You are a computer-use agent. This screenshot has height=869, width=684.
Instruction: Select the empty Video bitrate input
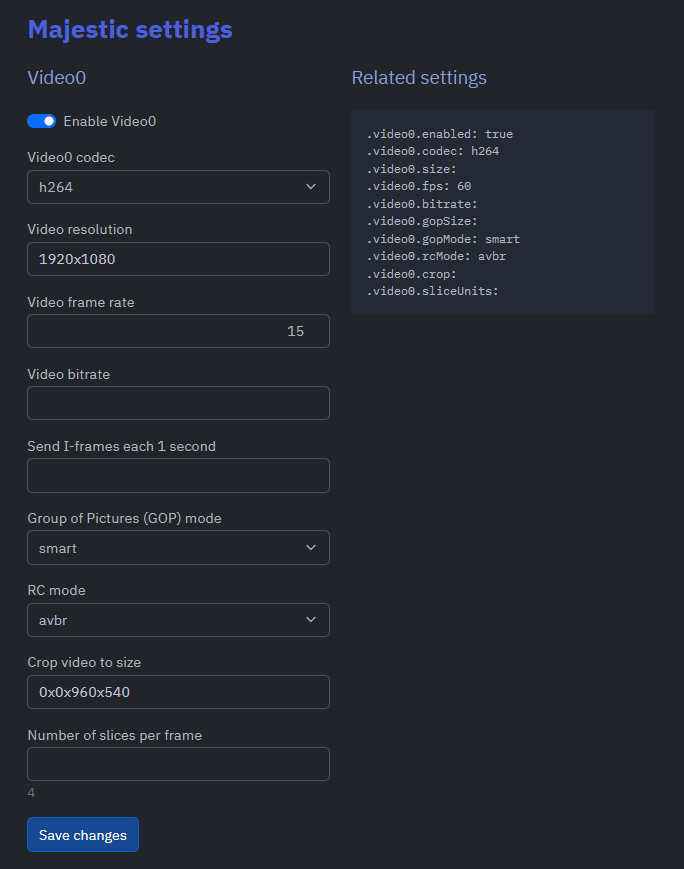pyautogui.click(x=178, y=403)
